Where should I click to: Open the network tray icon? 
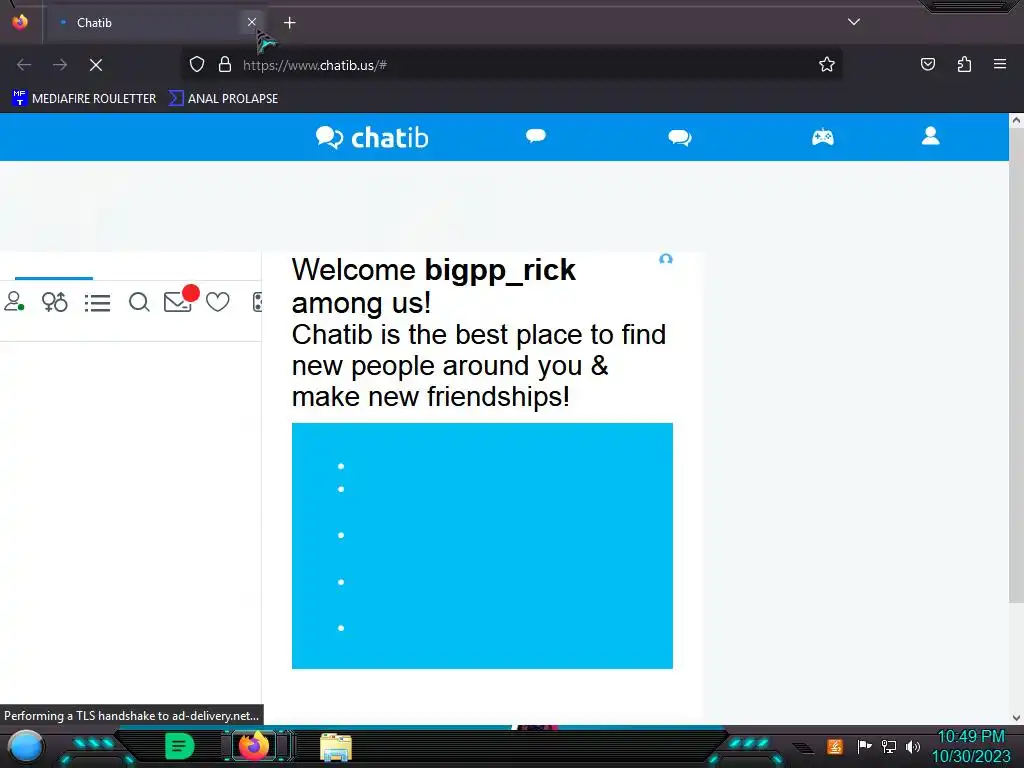(x=888, y=746)
